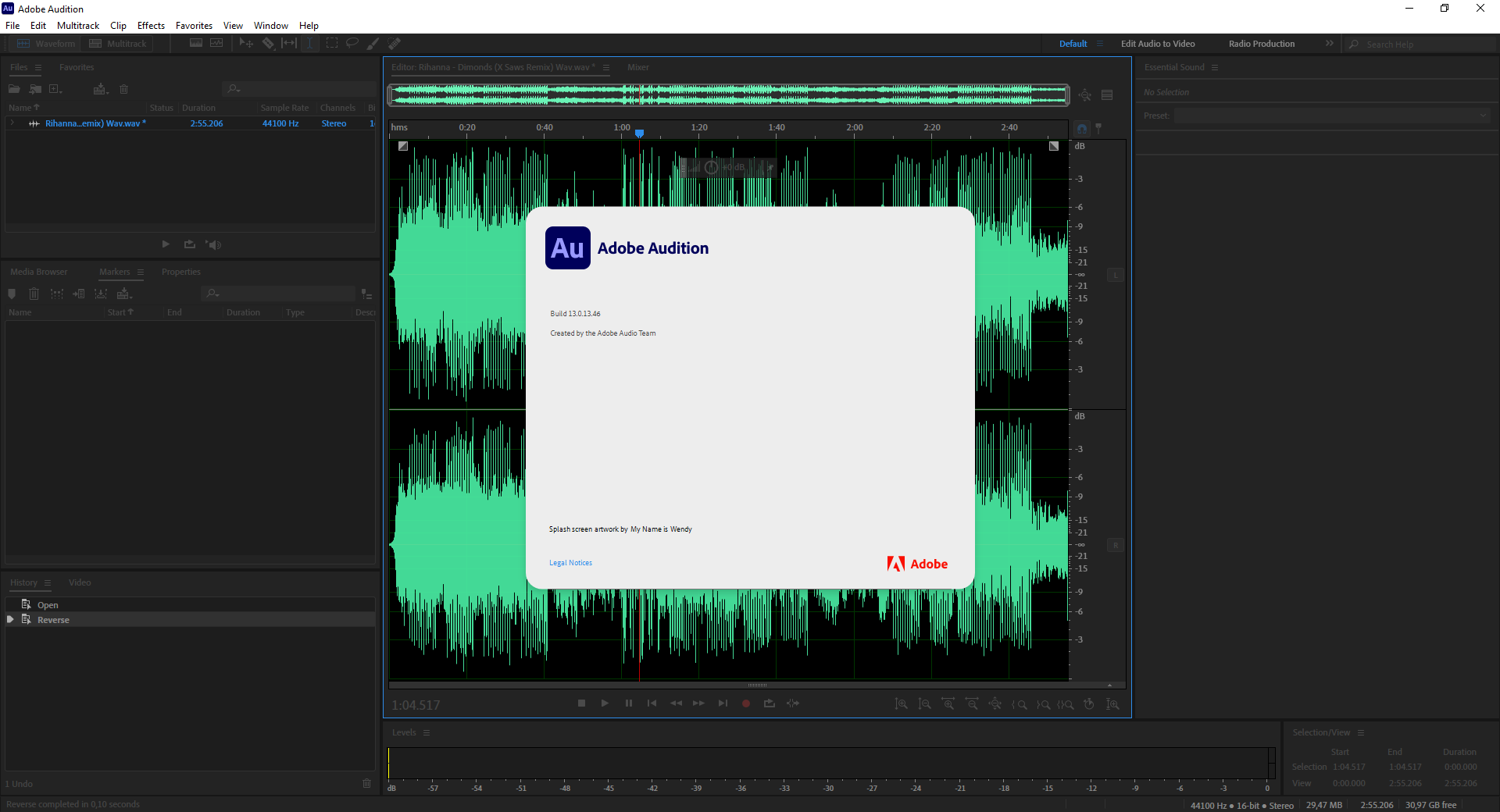Click the Import File icon in Files panel

tap(35, 89)
